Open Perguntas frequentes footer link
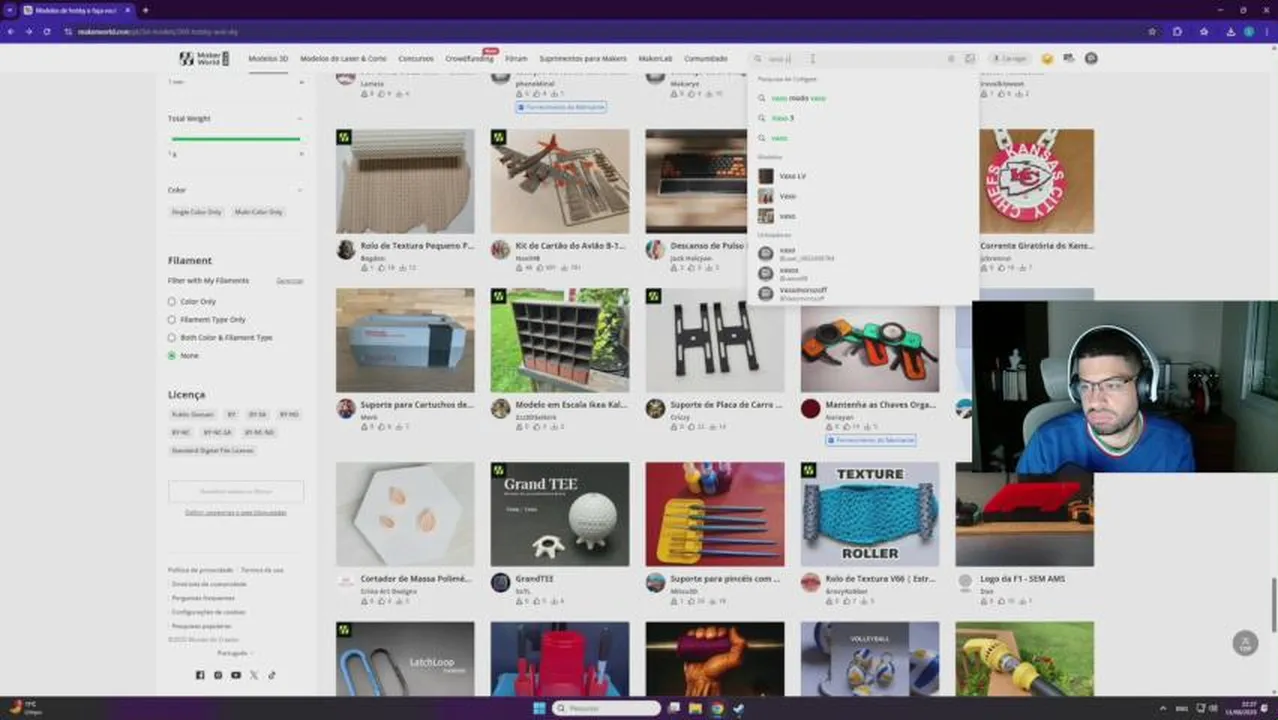The height and width of the screenshot is (720, 1278). 201,598
